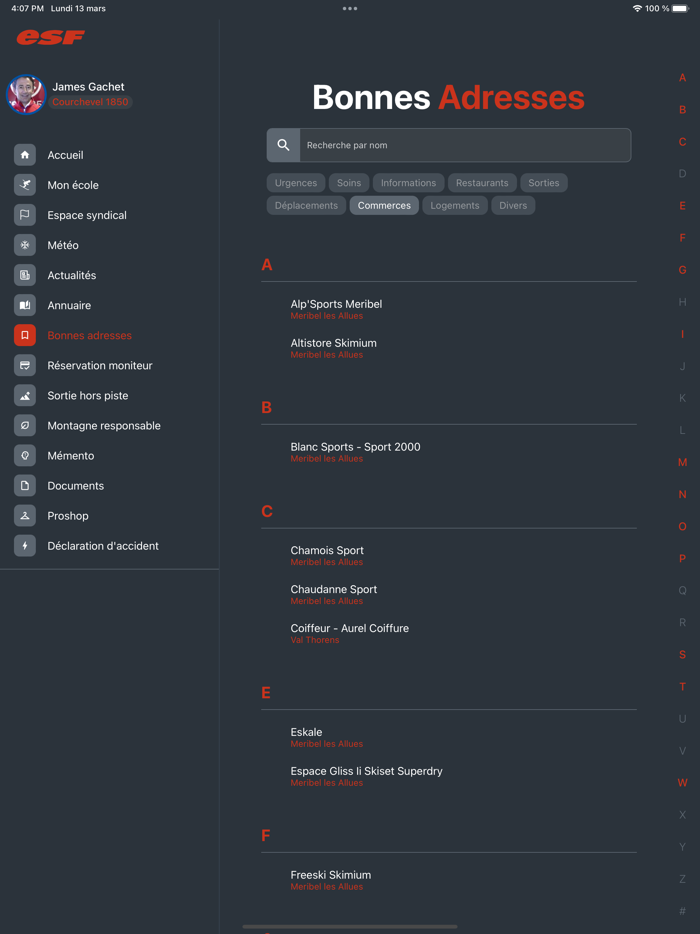Jump to the # index entry

683,911
